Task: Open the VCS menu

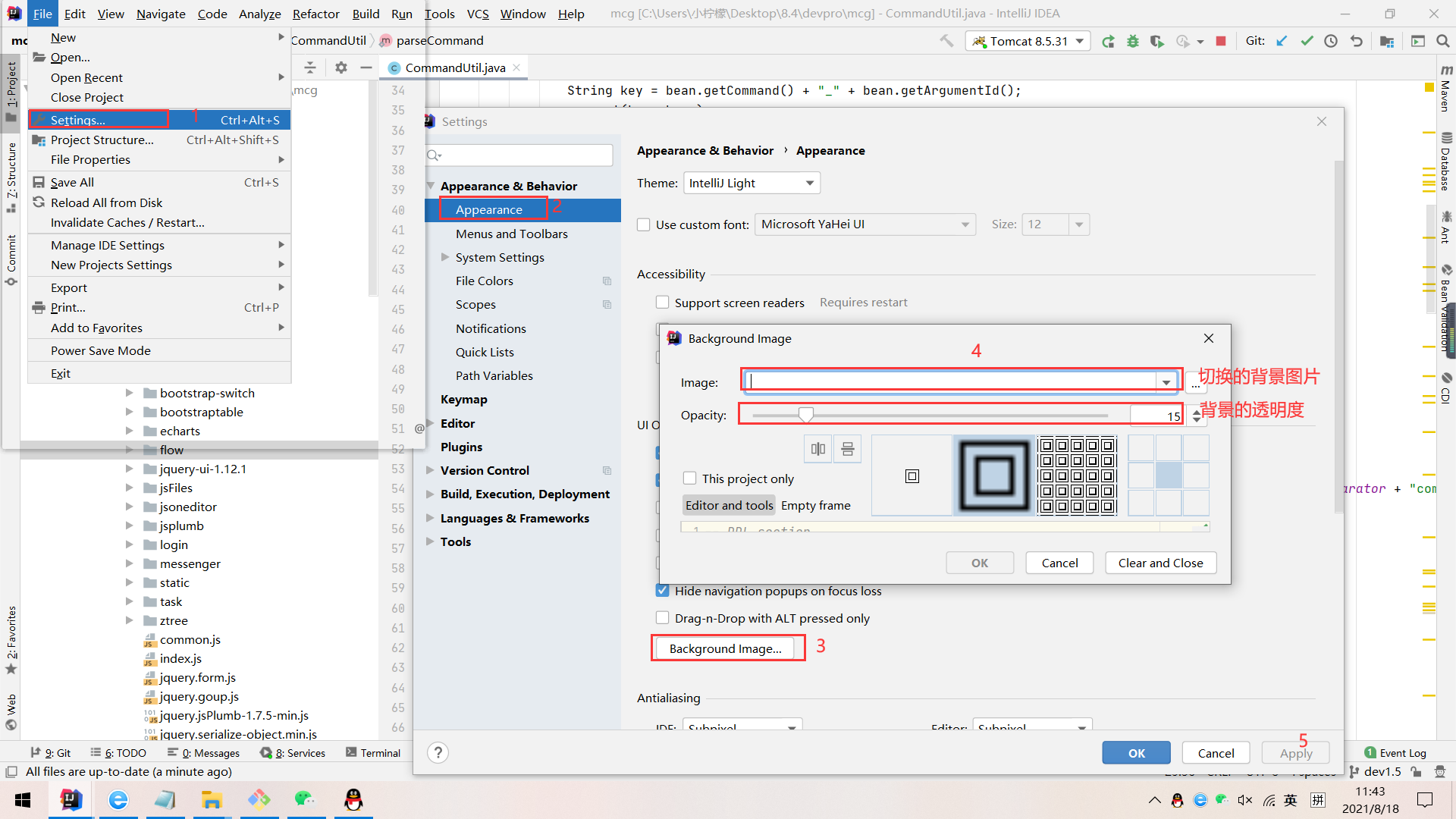Action: click(477, 14)
